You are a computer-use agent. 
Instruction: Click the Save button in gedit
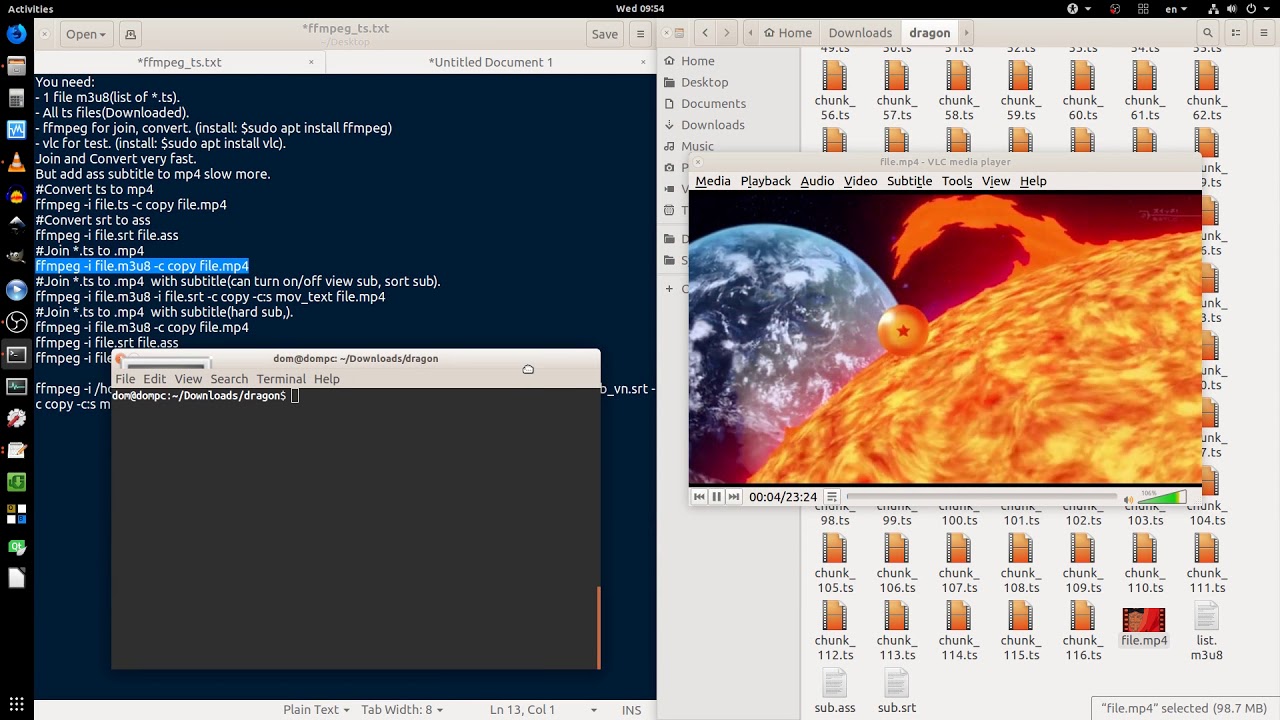pos(604,34)
